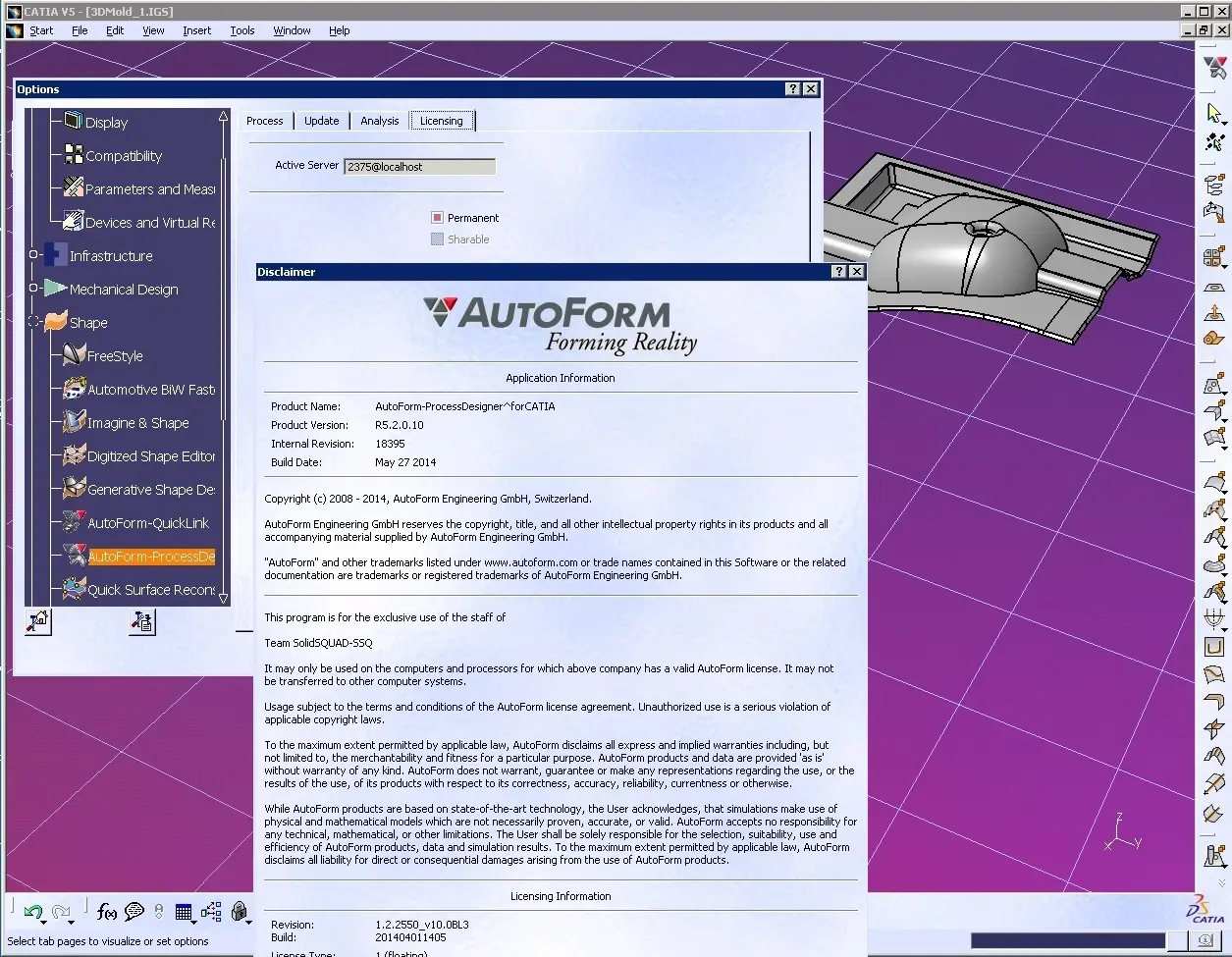Click the Active Server input field

(420, 167)
